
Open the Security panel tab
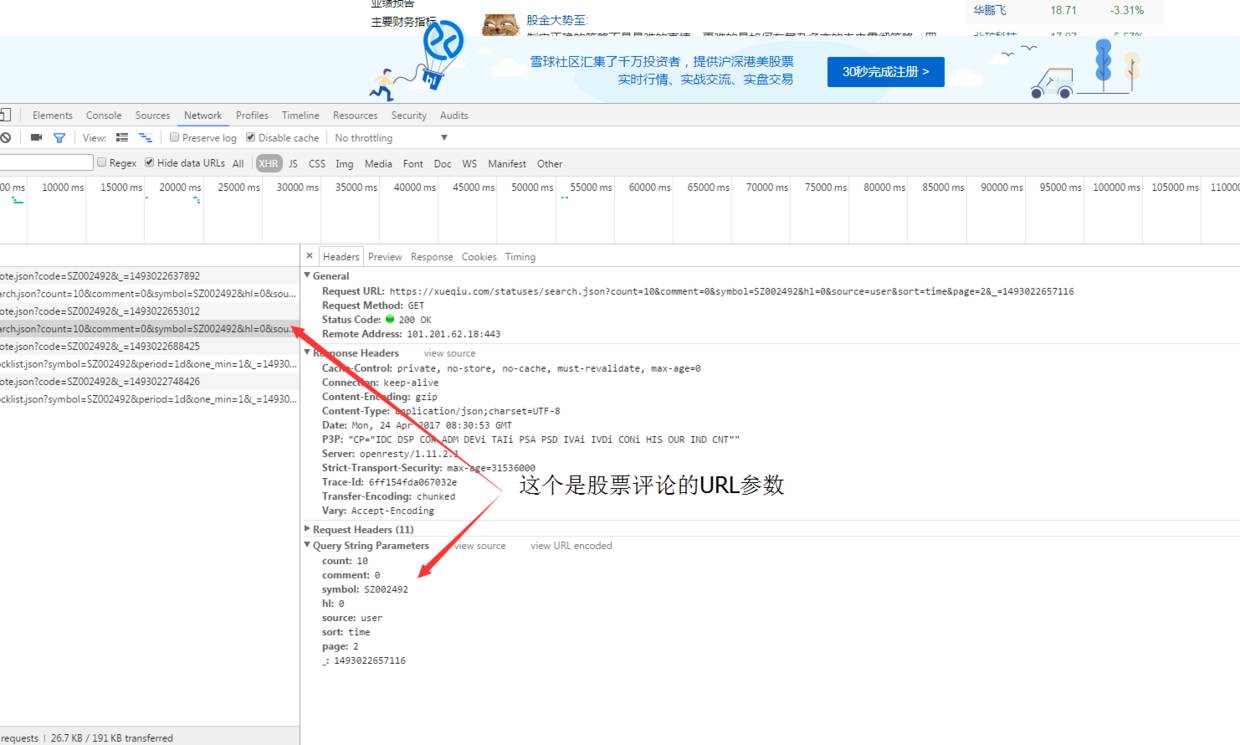(409, 115)
